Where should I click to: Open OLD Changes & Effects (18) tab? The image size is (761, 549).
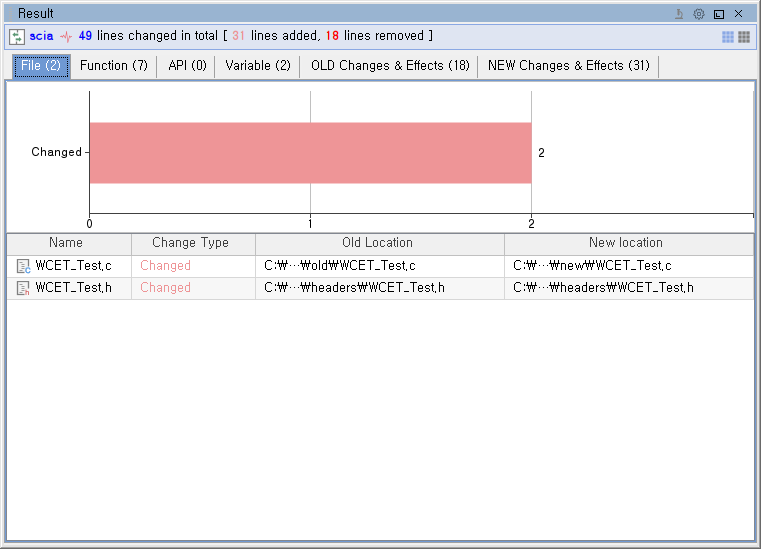(x=390, y=66)
